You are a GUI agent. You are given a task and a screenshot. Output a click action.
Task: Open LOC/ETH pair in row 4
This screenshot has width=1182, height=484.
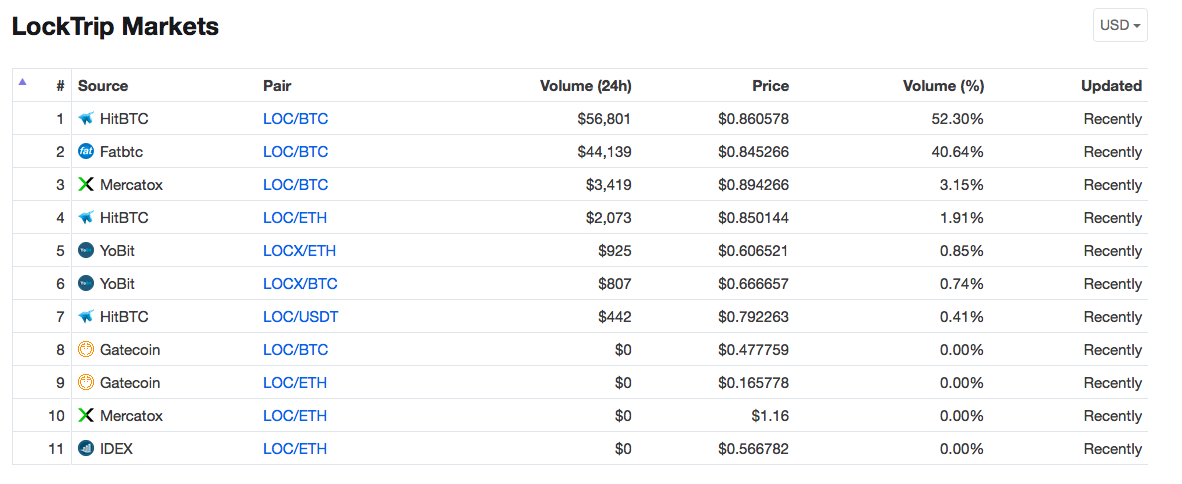point(295,218)
